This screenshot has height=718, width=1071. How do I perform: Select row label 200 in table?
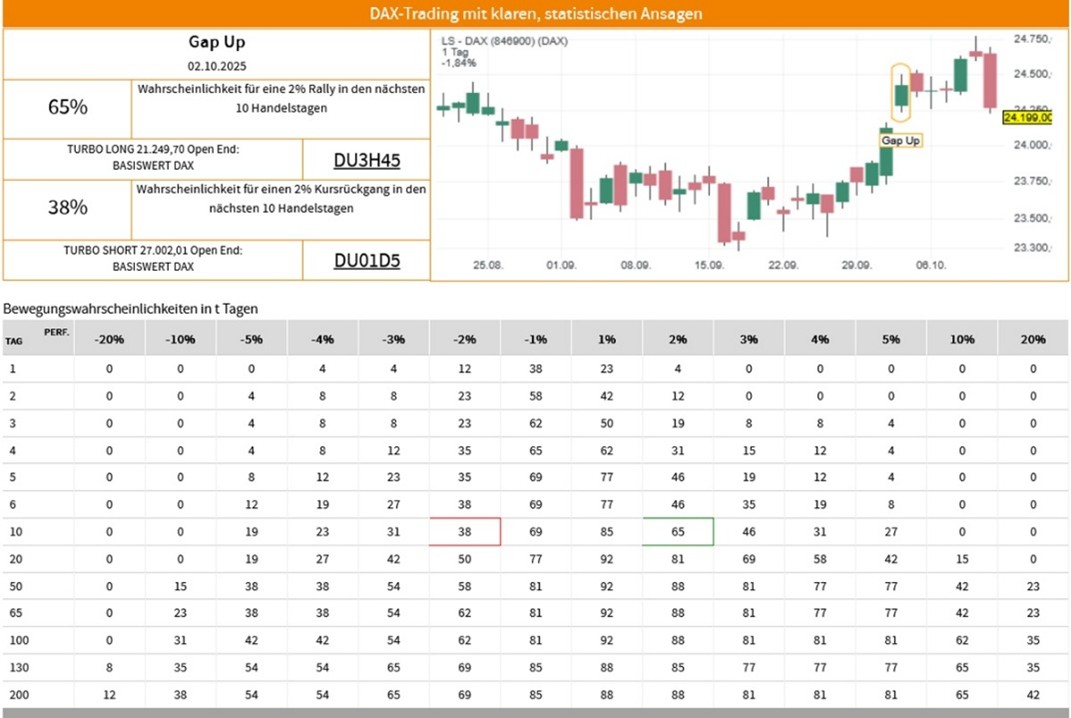point(15,694)
